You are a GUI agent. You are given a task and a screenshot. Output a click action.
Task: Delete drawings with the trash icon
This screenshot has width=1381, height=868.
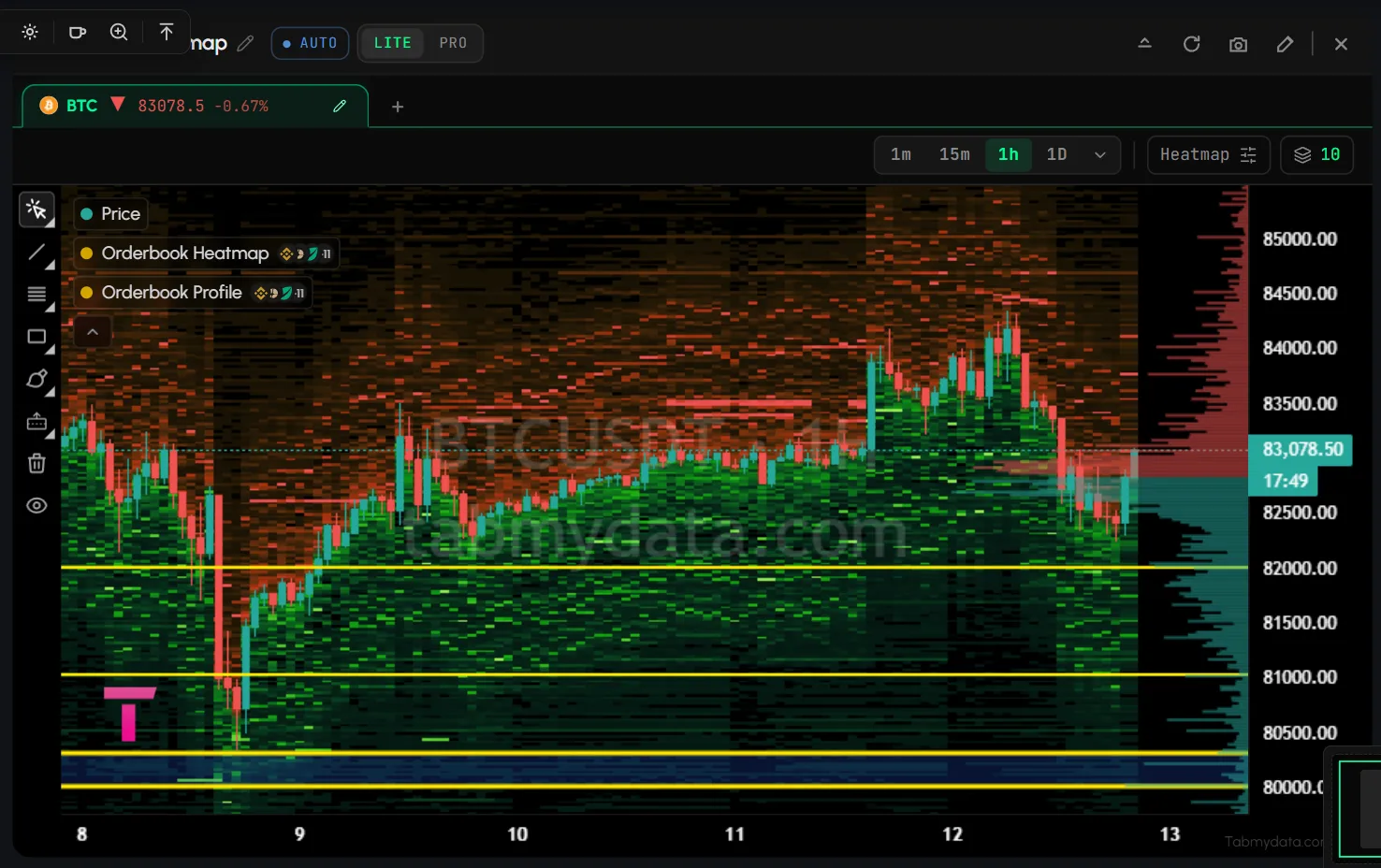point(36,463)
